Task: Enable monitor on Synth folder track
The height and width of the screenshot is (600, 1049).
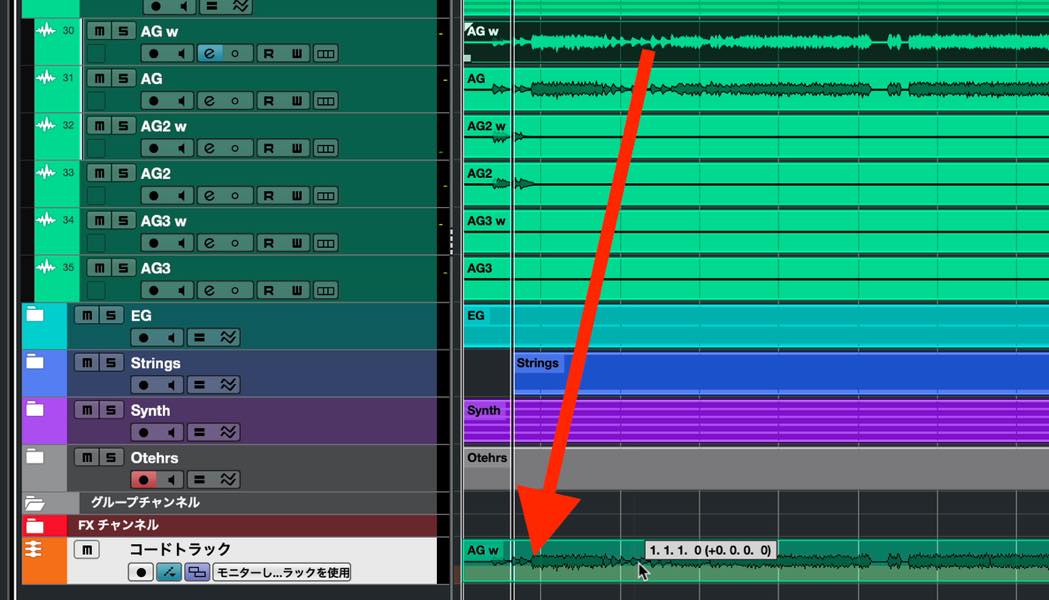Action: (x=171, y=433)
